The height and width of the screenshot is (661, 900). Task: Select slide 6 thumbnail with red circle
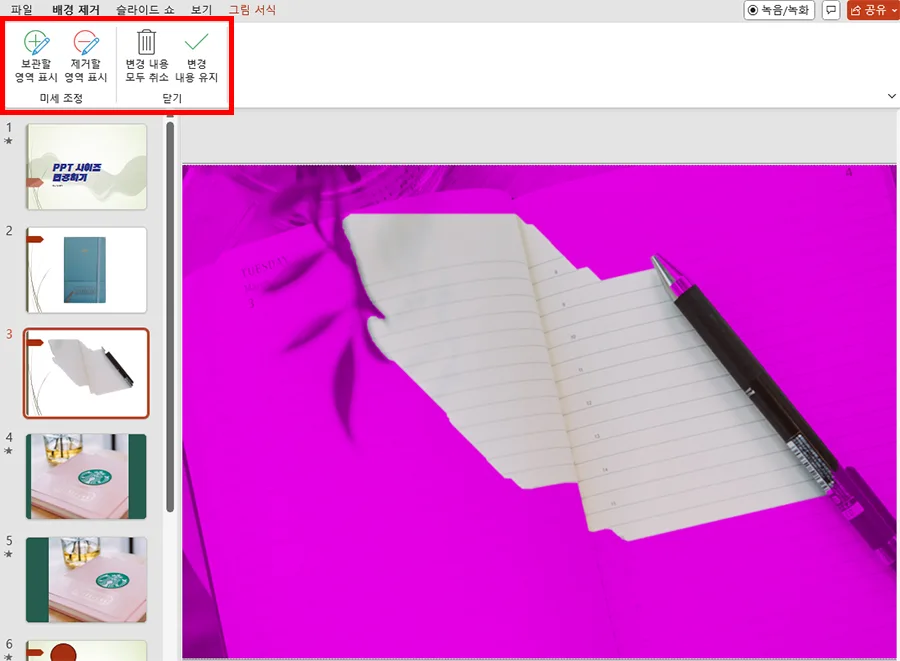point(86,651)
